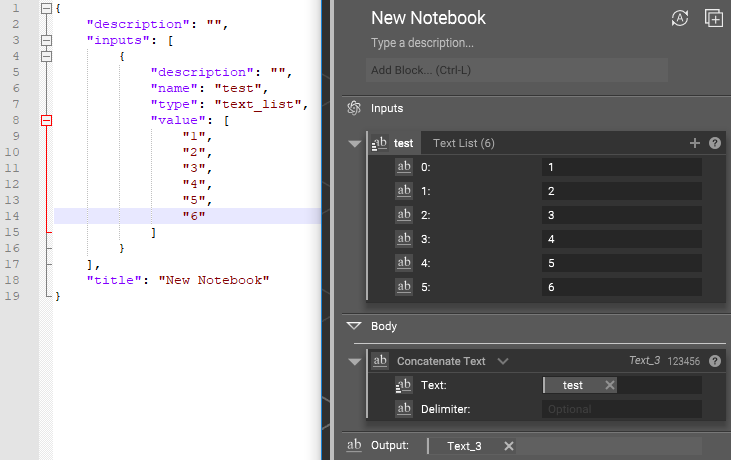Click the ab icon for list item 4
Screen dimensions: 731x460
pyautogui.click(x=404, y=263)
